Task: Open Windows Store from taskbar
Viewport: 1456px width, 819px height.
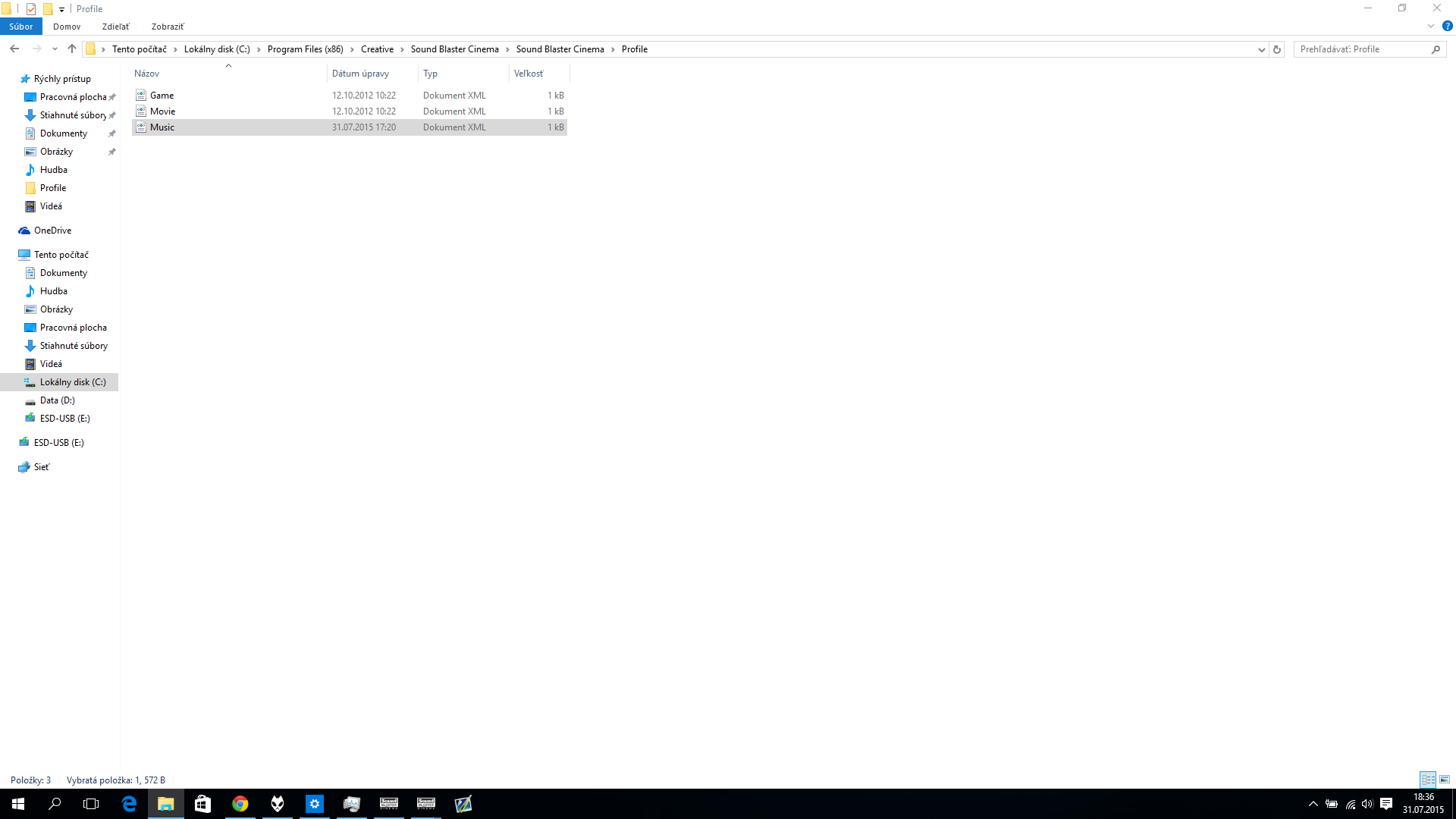Action: [x=202, y=804]
